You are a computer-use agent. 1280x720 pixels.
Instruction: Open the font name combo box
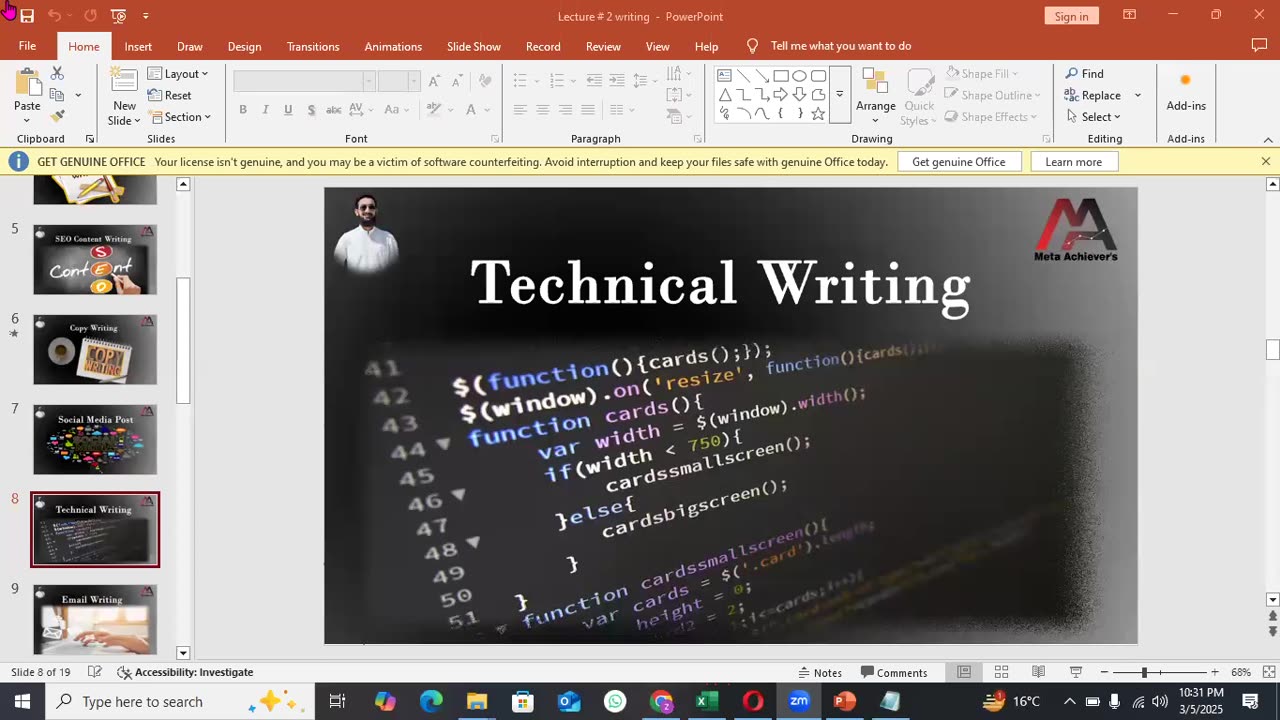pos(304,81)
